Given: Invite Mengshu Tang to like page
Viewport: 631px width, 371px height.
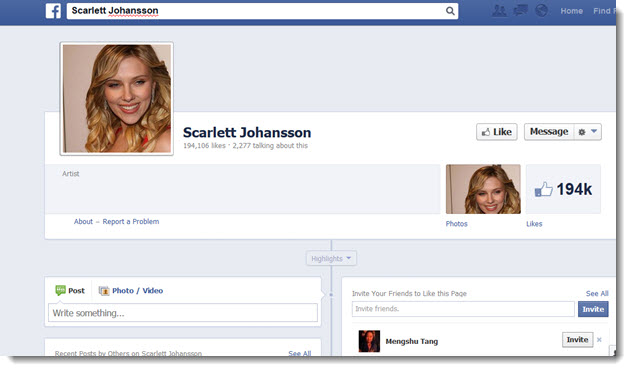Looking at the screenshot, I should pos(577,340).
